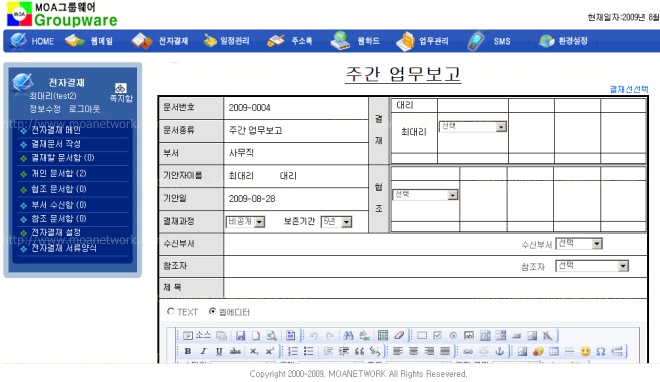Select the TEXT radio button
Viewport: 660px width, 382px height.
tap(170, 311)
